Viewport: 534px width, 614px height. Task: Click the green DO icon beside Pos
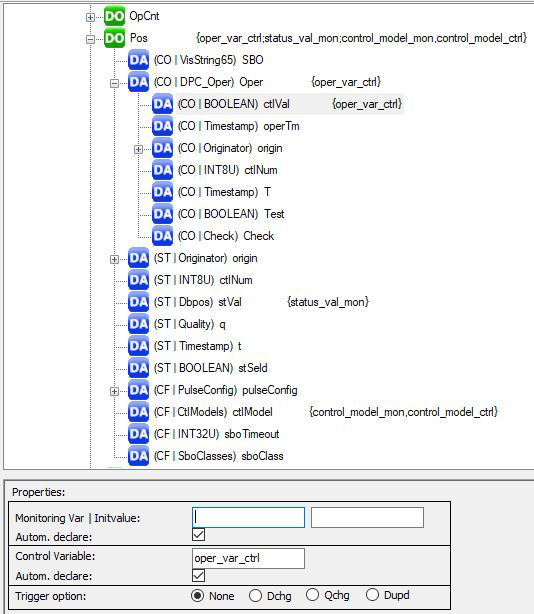[x=115, y=38]
